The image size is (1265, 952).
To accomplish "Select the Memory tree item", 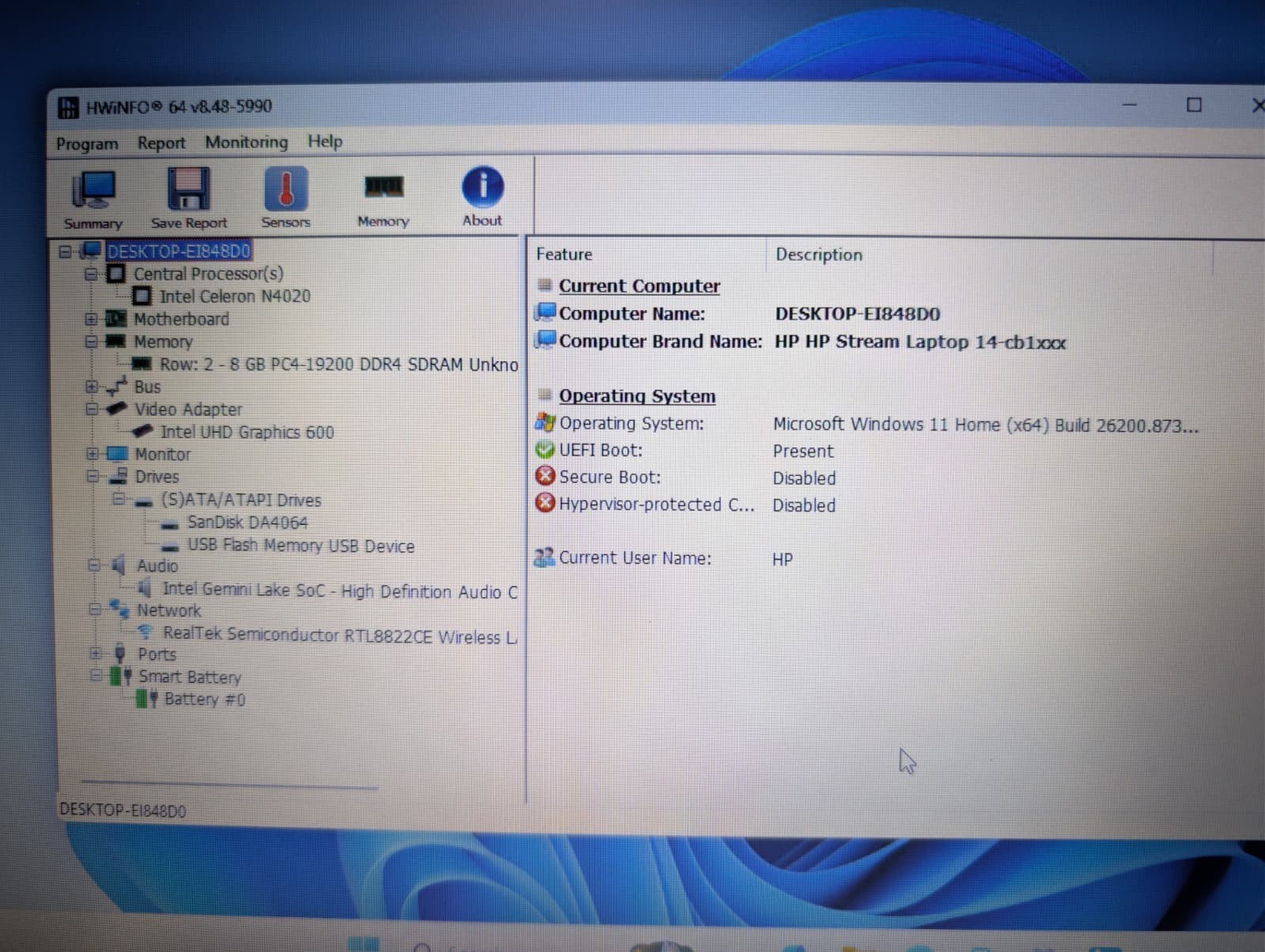I will (x=163, y=342).
